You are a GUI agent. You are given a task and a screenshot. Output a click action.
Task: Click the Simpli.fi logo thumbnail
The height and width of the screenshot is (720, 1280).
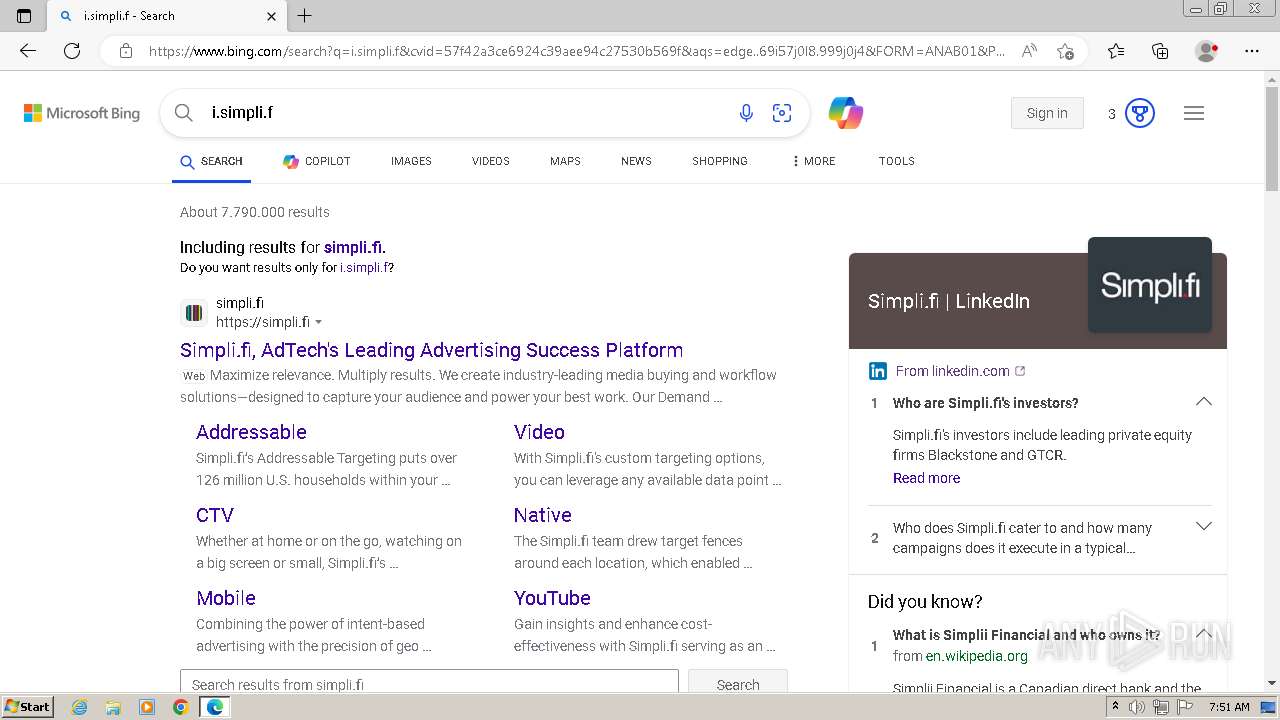click(x=1150, y=285)
